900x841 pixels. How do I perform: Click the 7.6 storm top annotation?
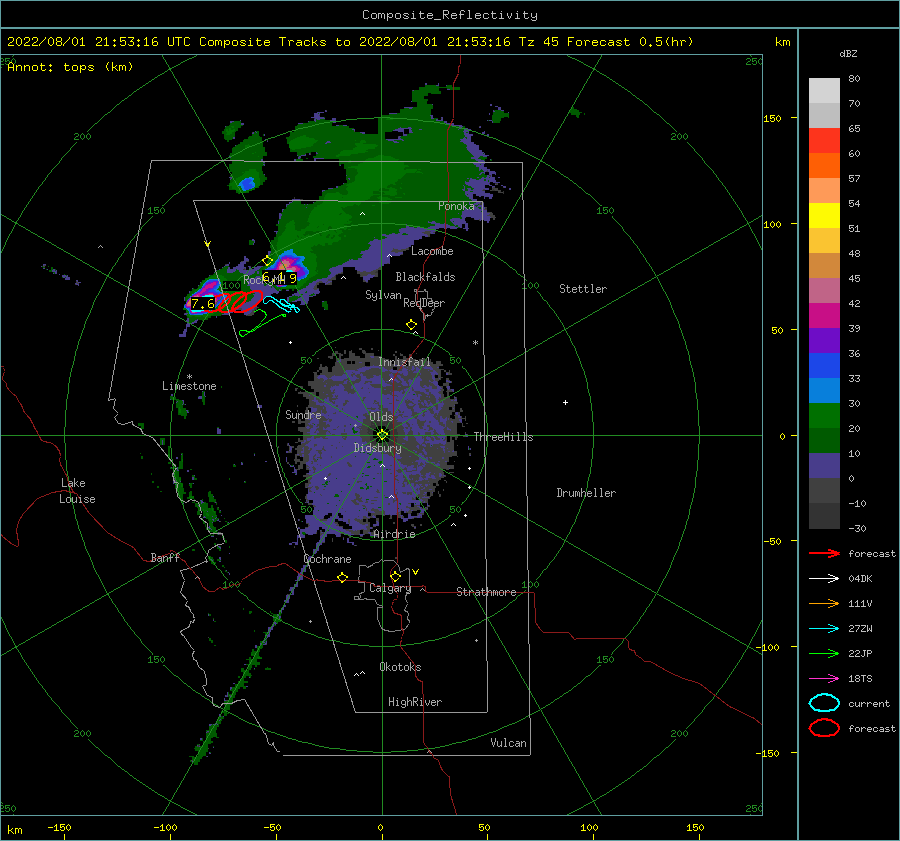pyautogui.click(x=203, y=304)
